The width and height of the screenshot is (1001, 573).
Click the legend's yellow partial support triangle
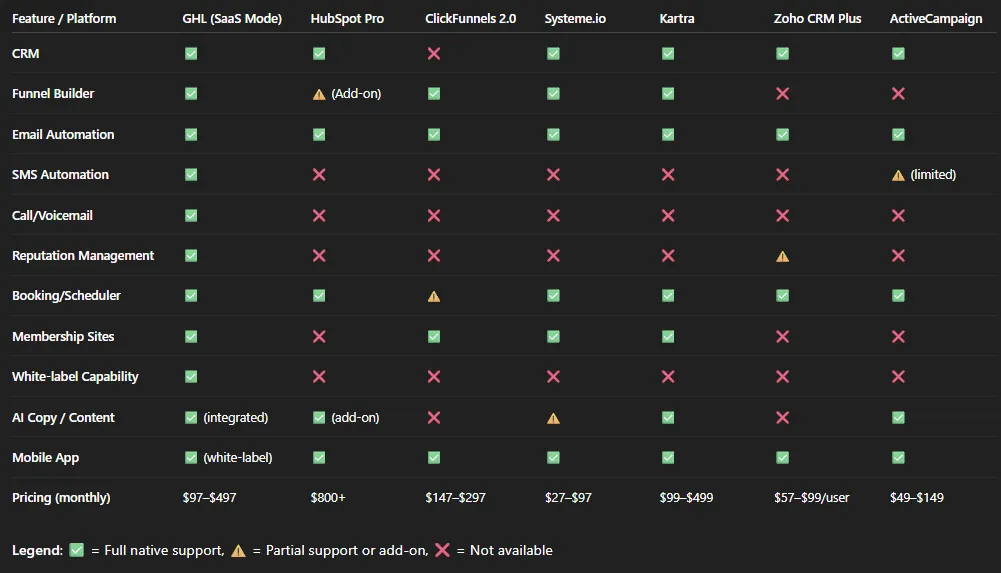click(238, 551)
